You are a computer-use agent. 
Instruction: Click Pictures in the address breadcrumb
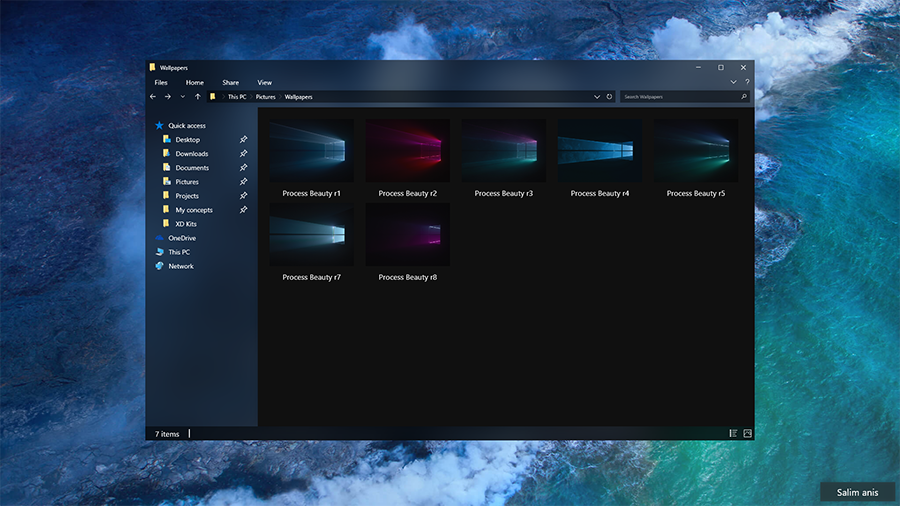(265, 97)
